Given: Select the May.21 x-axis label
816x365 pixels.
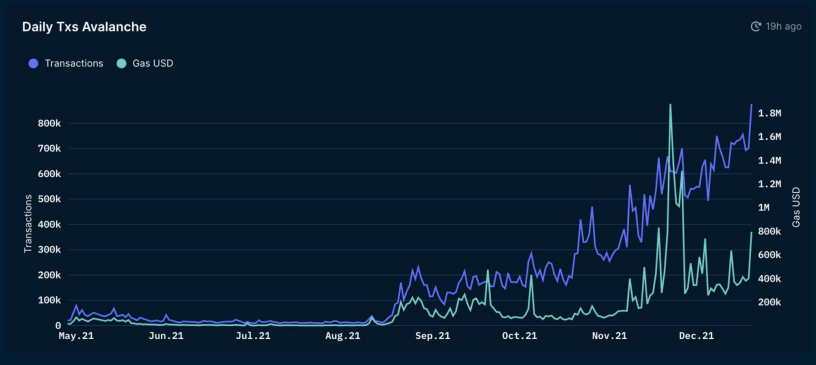Looking at the screenshot, I should (76, 337).
